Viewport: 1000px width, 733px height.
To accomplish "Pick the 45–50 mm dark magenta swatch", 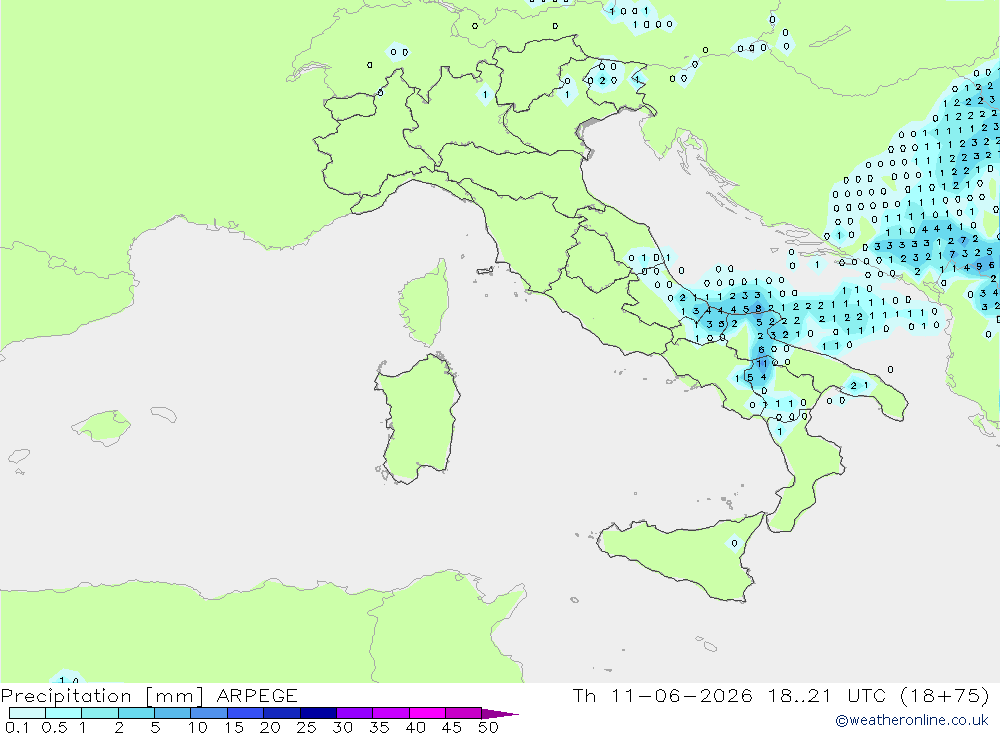I will click(463, 713).
